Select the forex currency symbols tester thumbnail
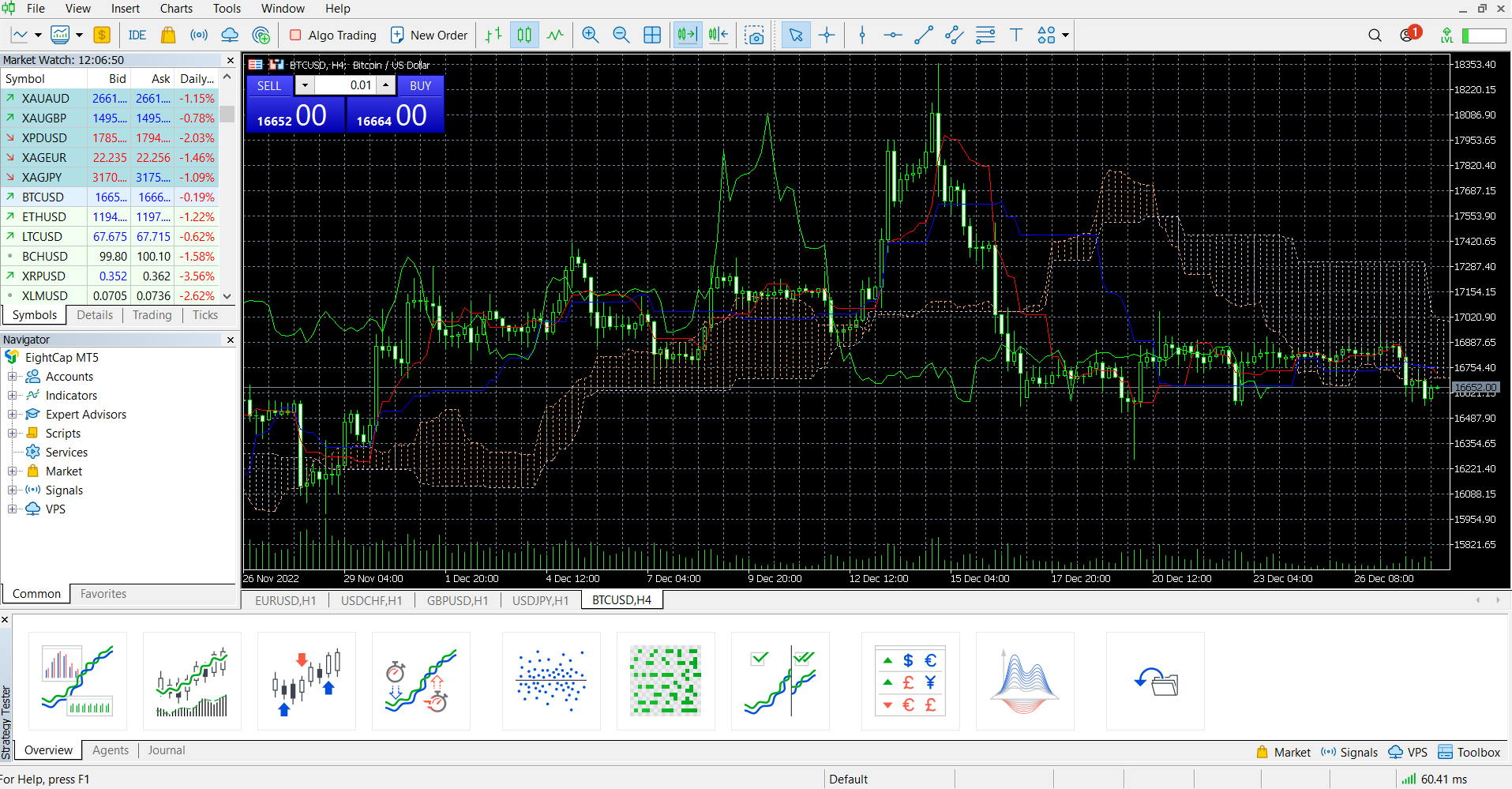The width and height of the screenshot is (1512, 789). tap(910, 681)
